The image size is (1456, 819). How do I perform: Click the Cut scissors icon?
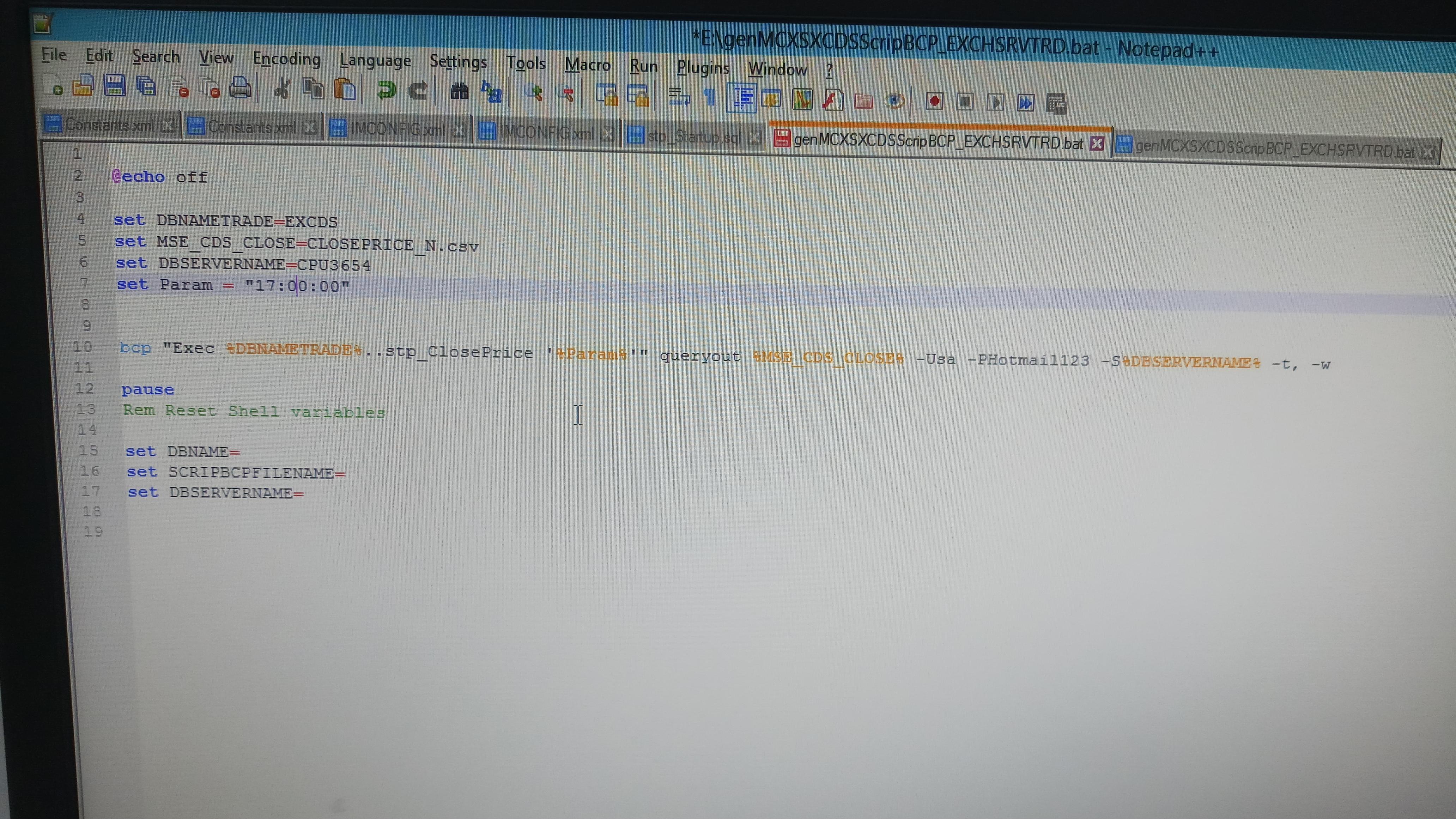pos(282,89)
